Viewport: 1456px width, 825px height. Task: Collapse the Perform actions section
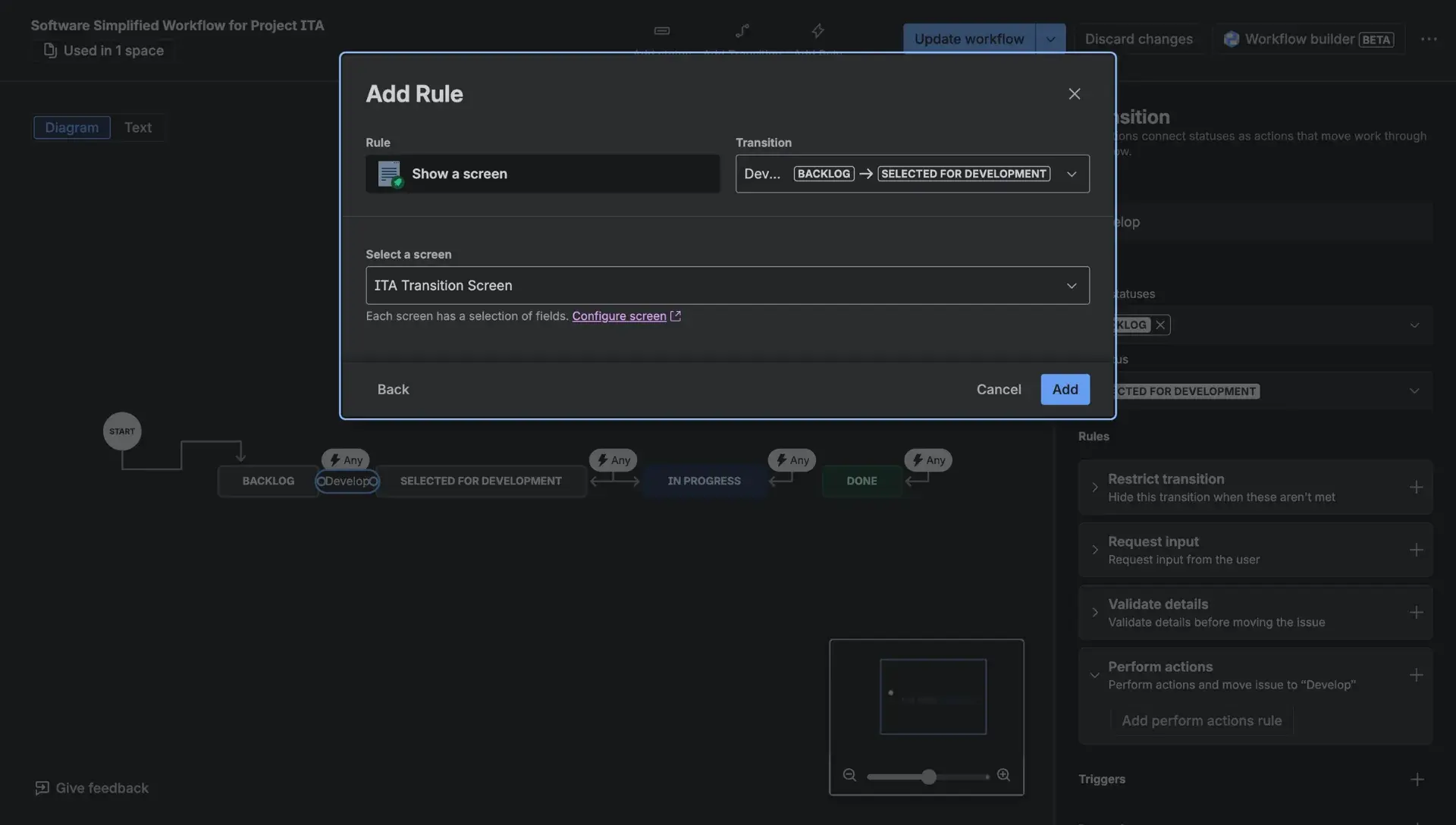pyautogui.click(x=1094, y=675)
